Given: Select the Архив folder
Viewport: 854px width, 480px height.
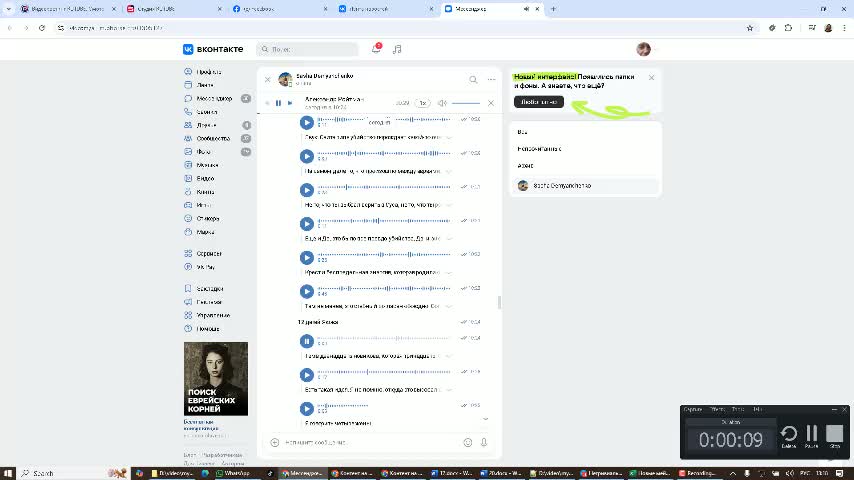Looking at the screenshot, I should pos(585,166).
